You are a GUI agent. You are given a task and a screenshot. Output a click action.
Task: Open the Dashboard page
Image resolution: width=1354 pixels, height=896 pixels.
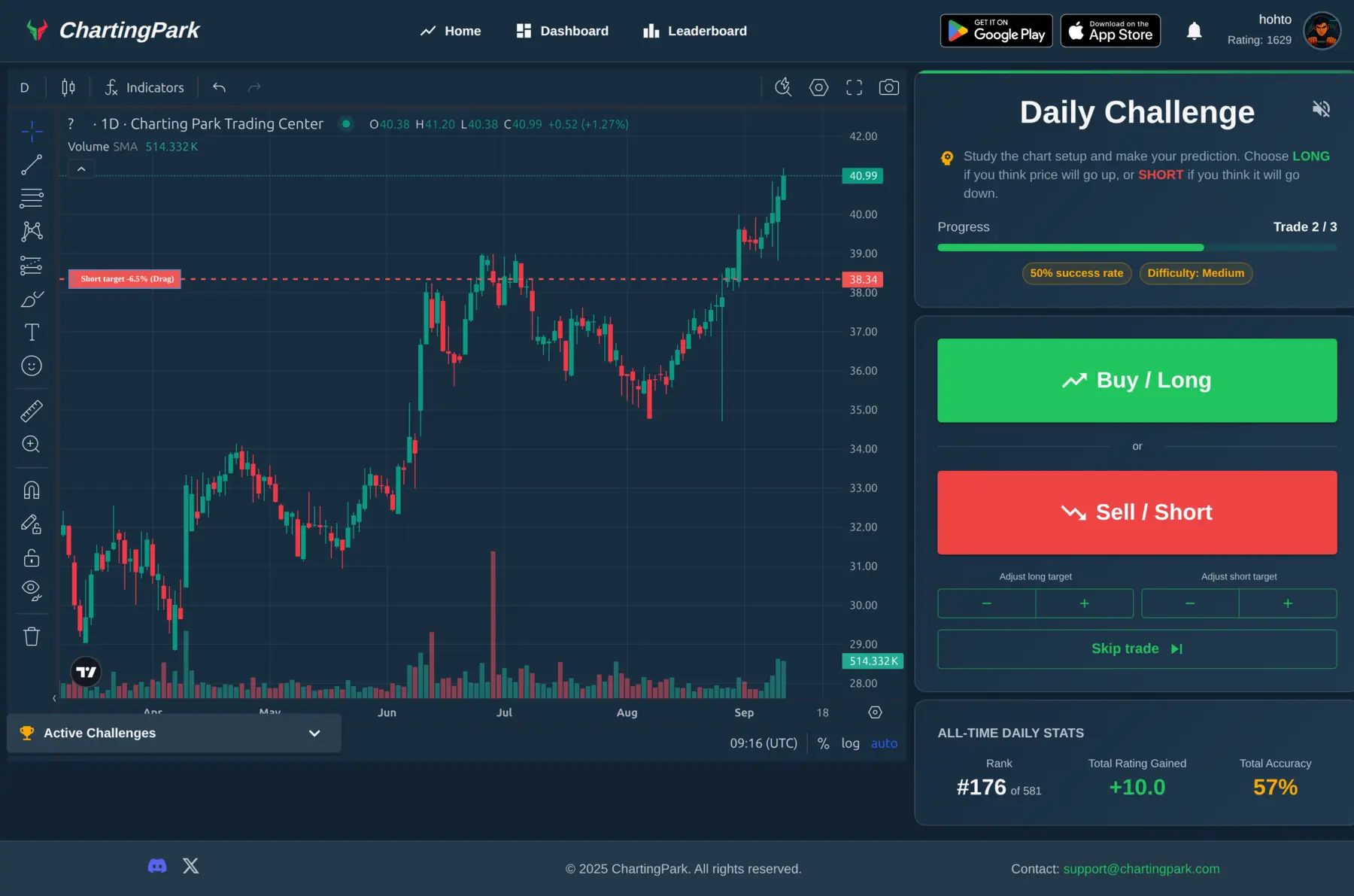coord(563,31)
